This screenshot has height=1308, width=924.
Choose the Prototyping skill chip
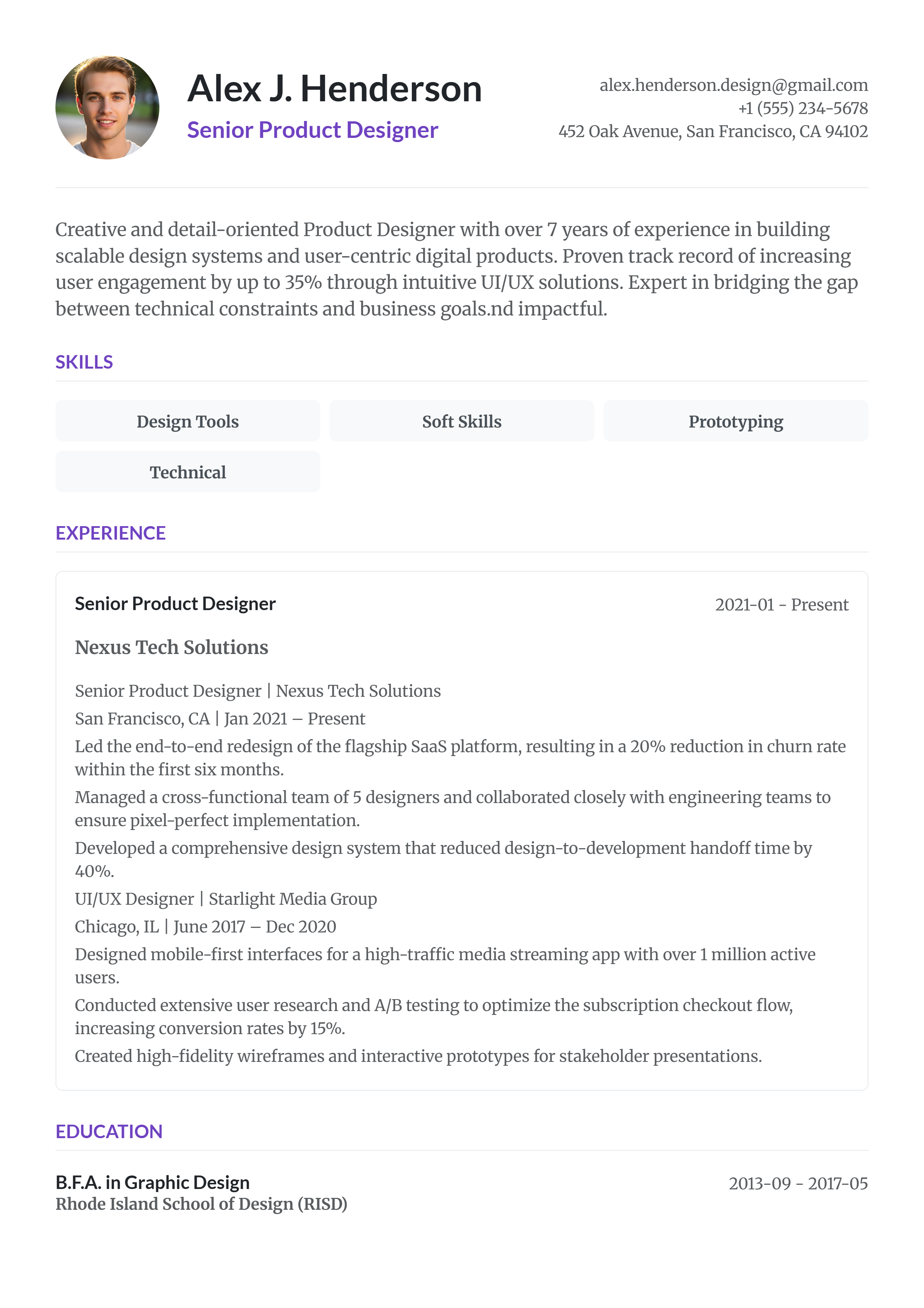[x=736, y=422]
